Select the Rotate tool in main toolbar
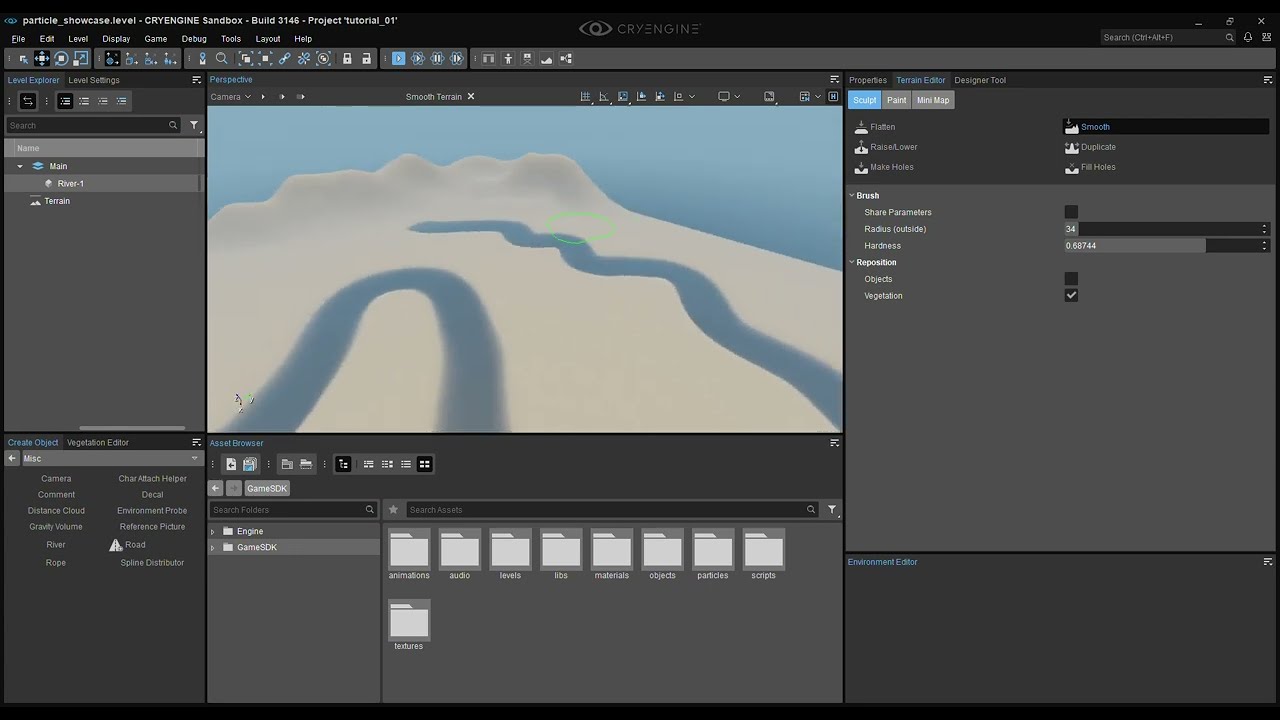Viewport: 1280px width, 720px height. click(61, 59)
